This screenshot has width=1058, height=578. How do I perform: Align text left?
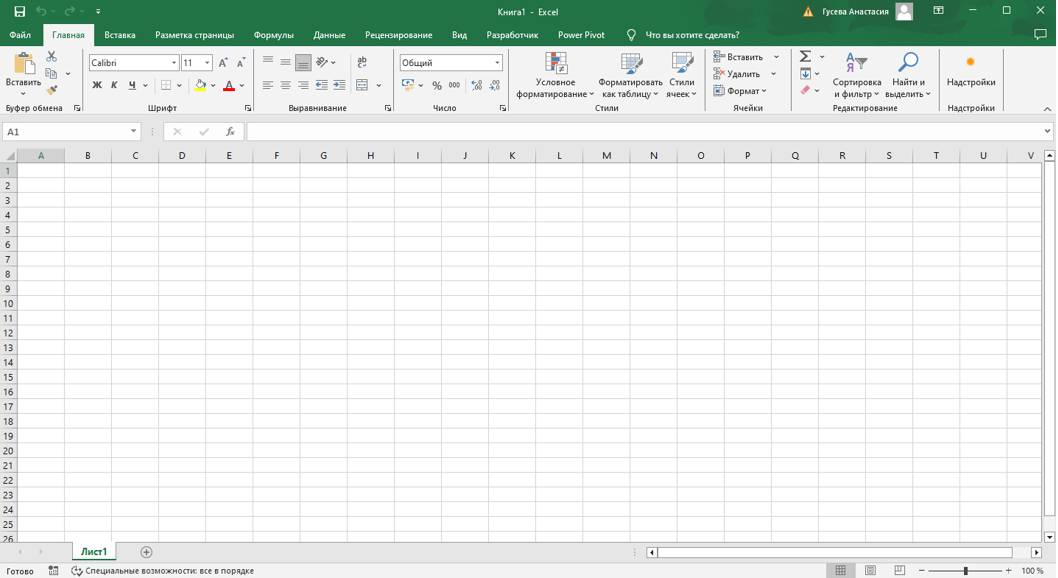268,85
